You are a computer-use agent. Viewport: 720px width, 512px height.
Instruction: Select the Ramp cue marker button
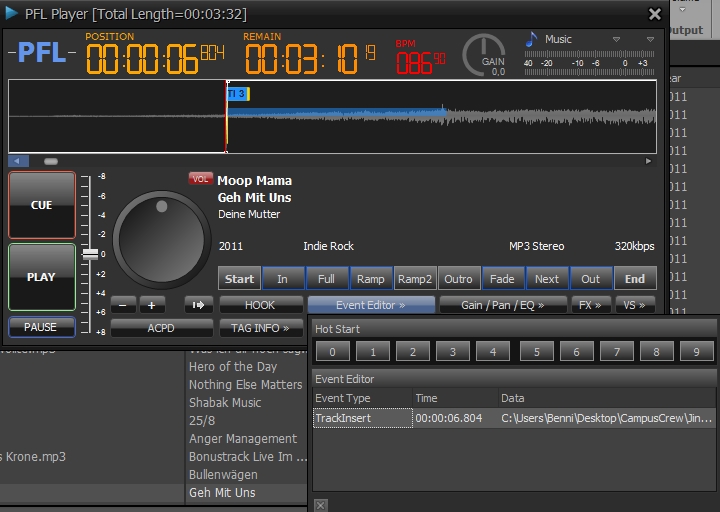coord(371,279)
